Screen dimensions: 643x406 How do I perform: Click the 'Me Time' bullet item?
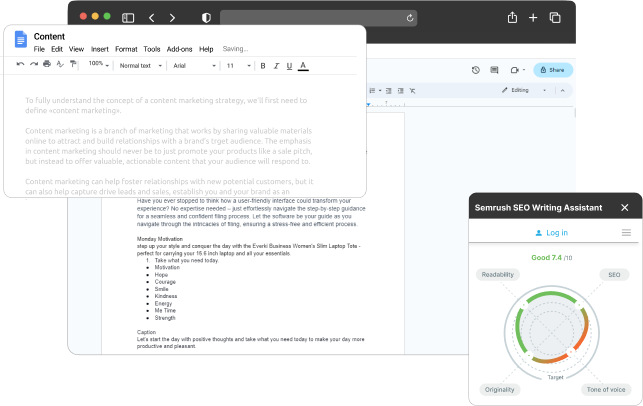pos(165,311)
